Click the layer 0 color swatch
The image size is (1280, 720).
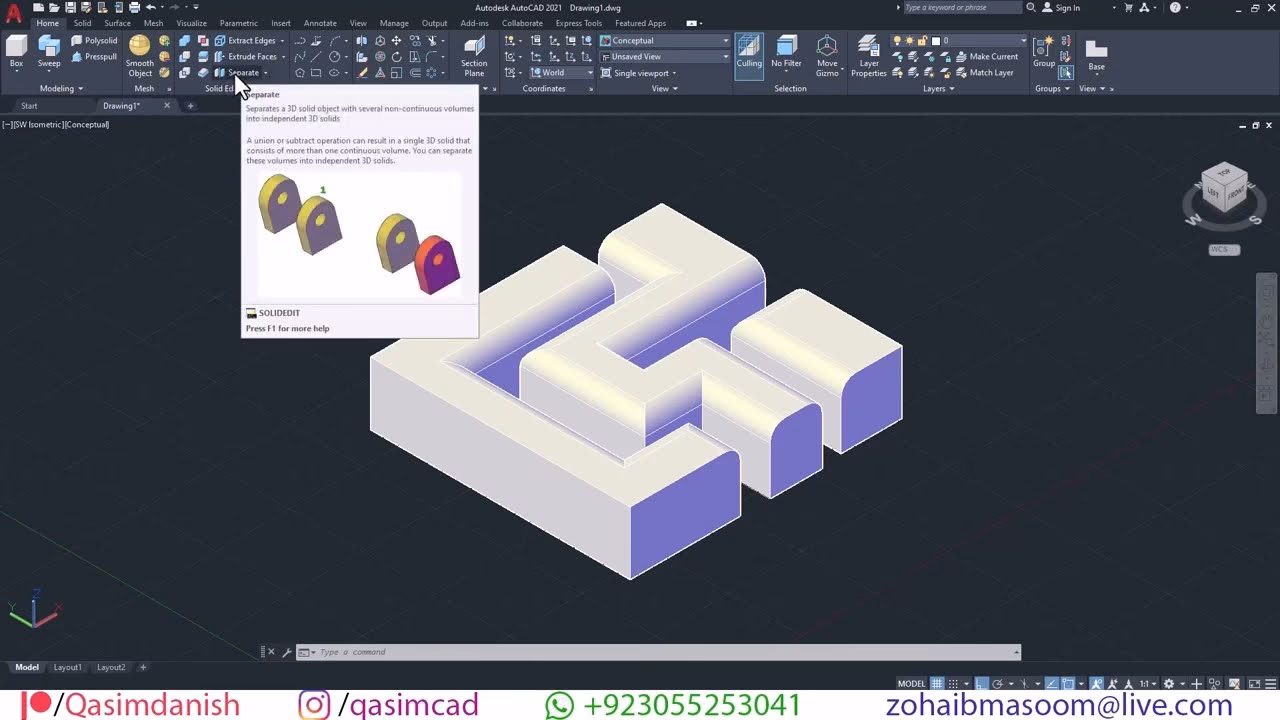pos(936,41)
